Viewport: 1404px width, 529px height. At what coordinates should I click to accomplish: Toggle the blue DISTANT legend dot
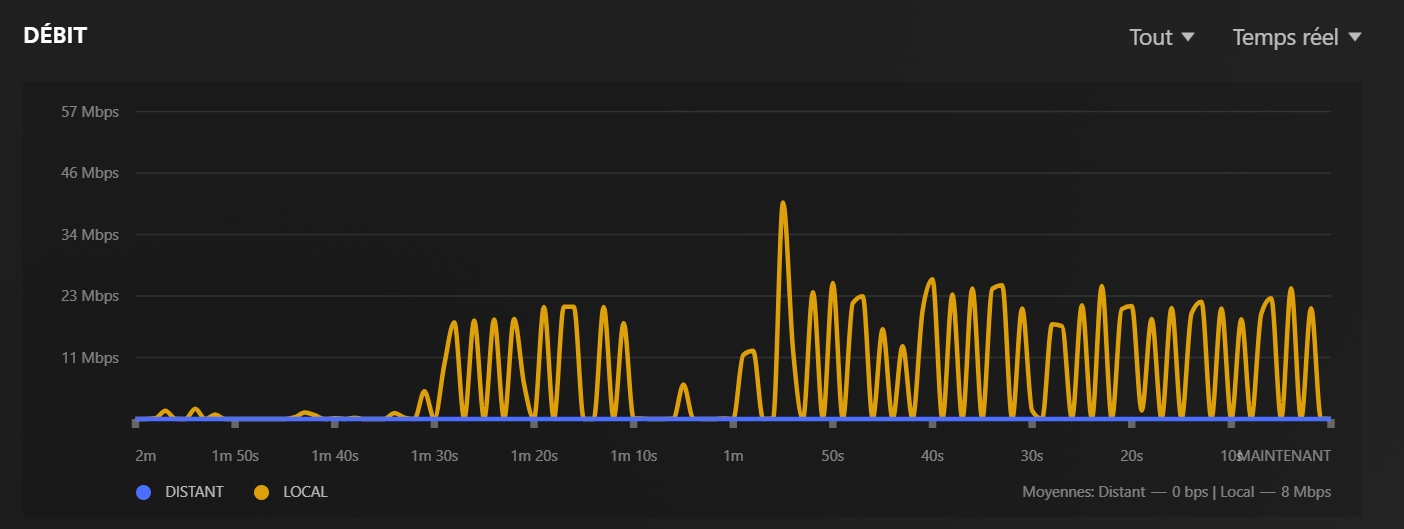point(143,492)
